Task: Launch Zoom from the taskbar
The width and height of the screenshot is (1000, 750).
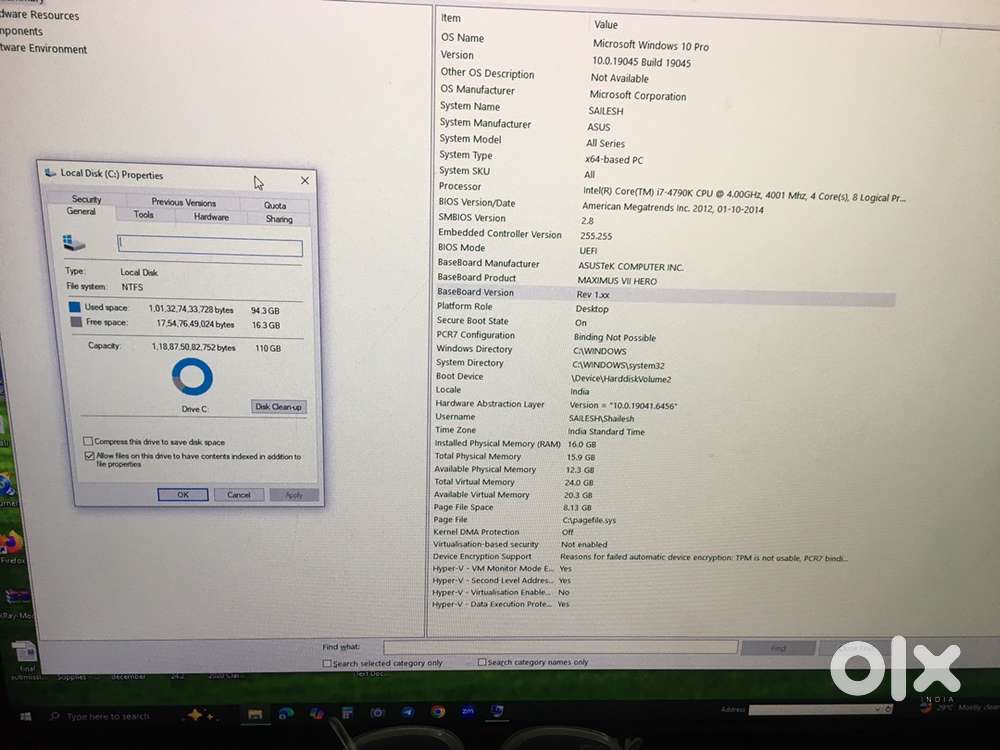Action: click(x=467, y=711)
